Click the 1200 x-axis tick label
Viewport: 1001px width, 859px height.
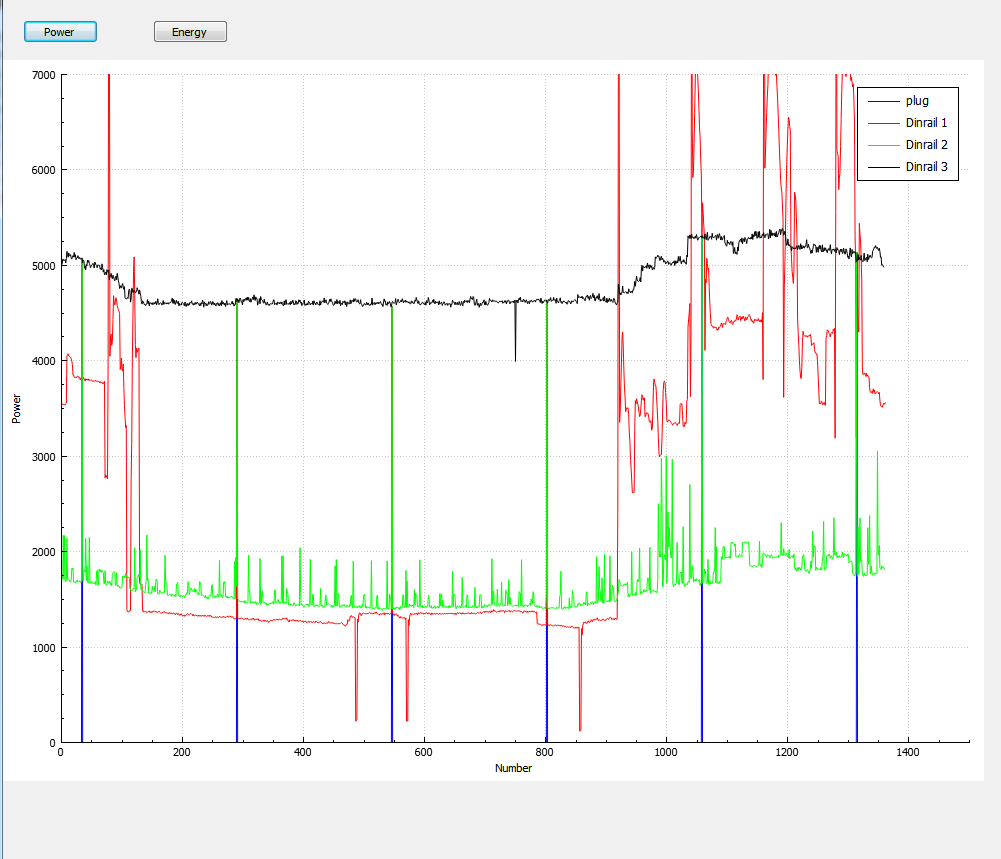786,752
